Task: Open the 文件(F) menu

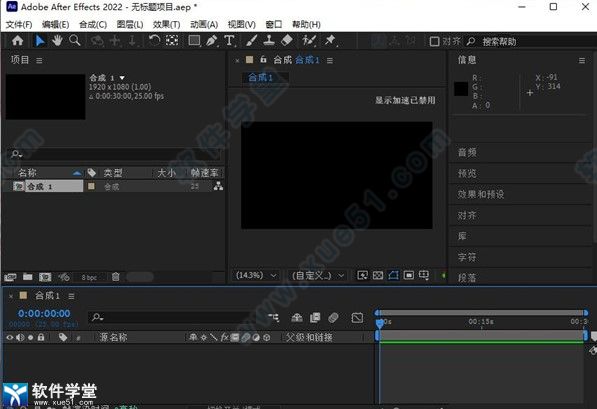Action: tap(19, 24)
